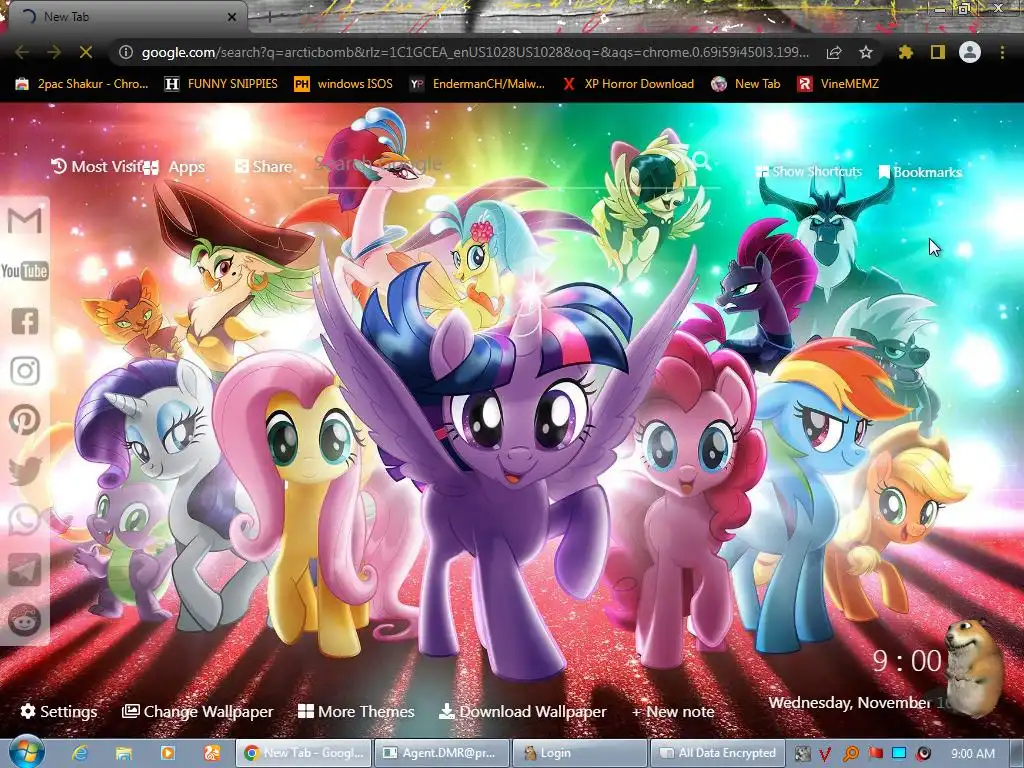The height and width of the screenshot is (768, 1024).
Task: Switch to Agent.DMR taskbar window
Action: [x=441, y=753]
